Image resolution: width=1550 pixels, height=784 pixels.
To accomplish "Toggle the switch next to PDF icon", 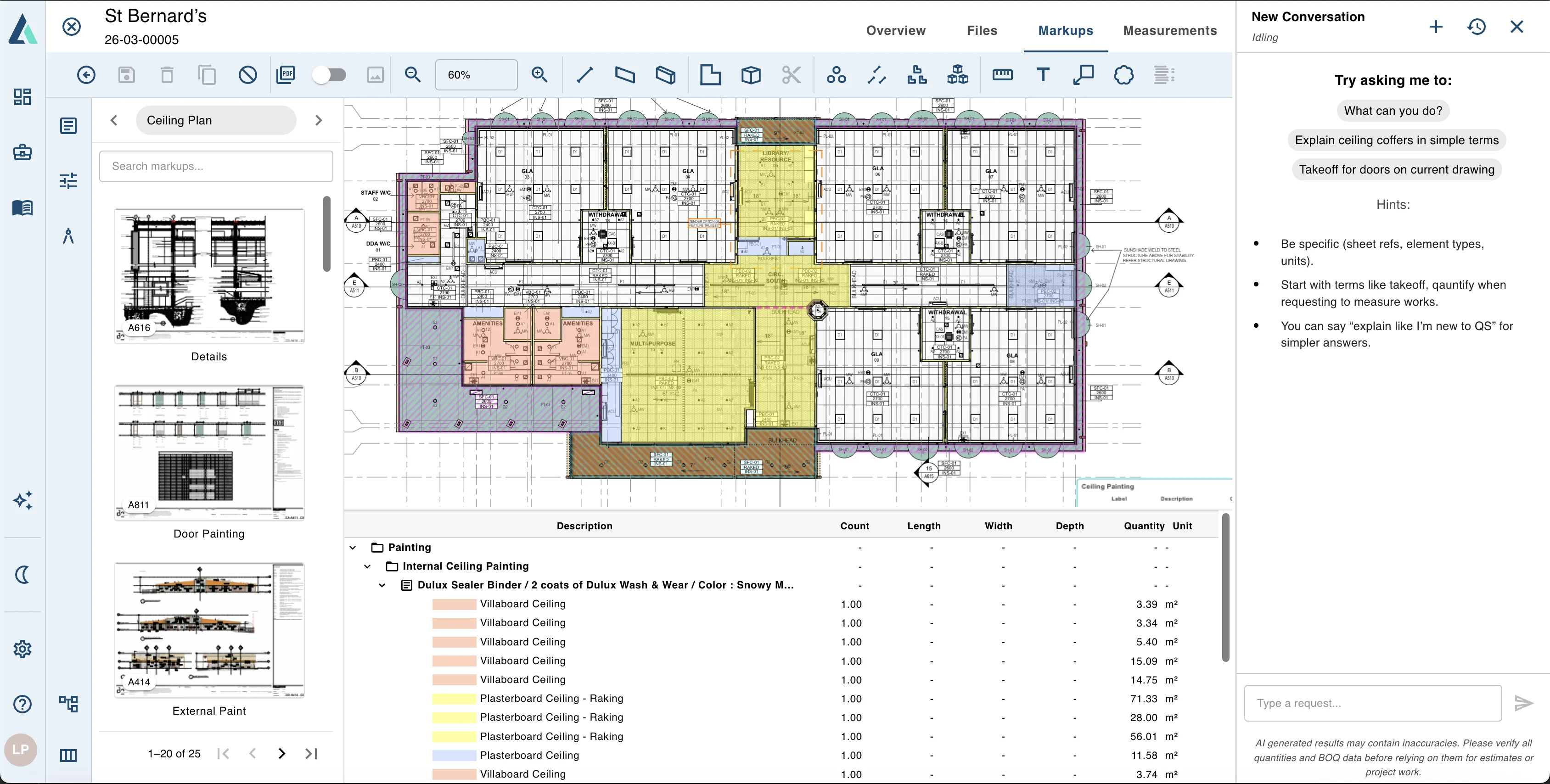I will coord(330,75).
